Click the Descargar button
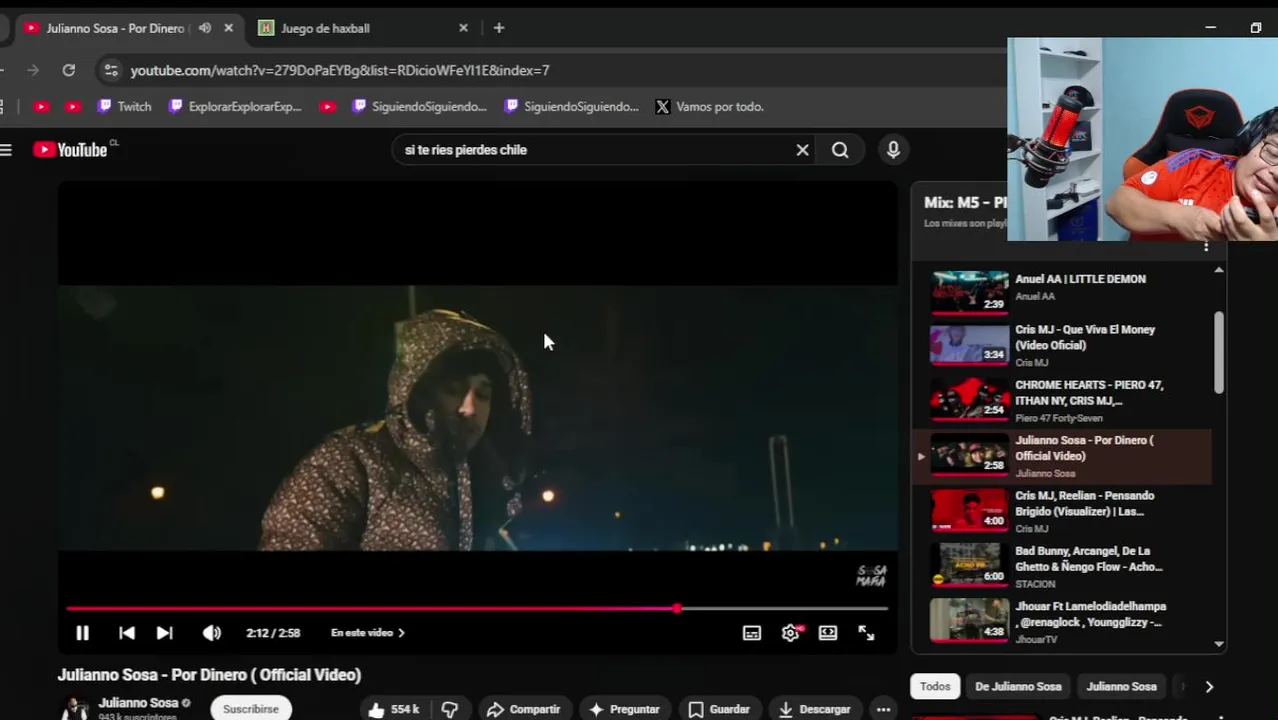Image resolution: width=1278 pixels, height=720 pixels. (x=814, y=709)
